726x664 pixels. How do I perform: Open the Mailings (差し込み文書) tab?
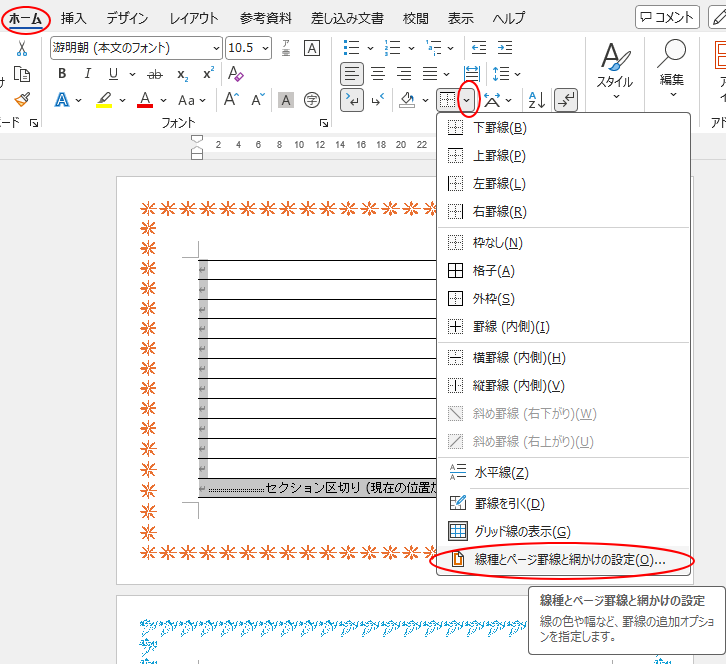point(347,19)
